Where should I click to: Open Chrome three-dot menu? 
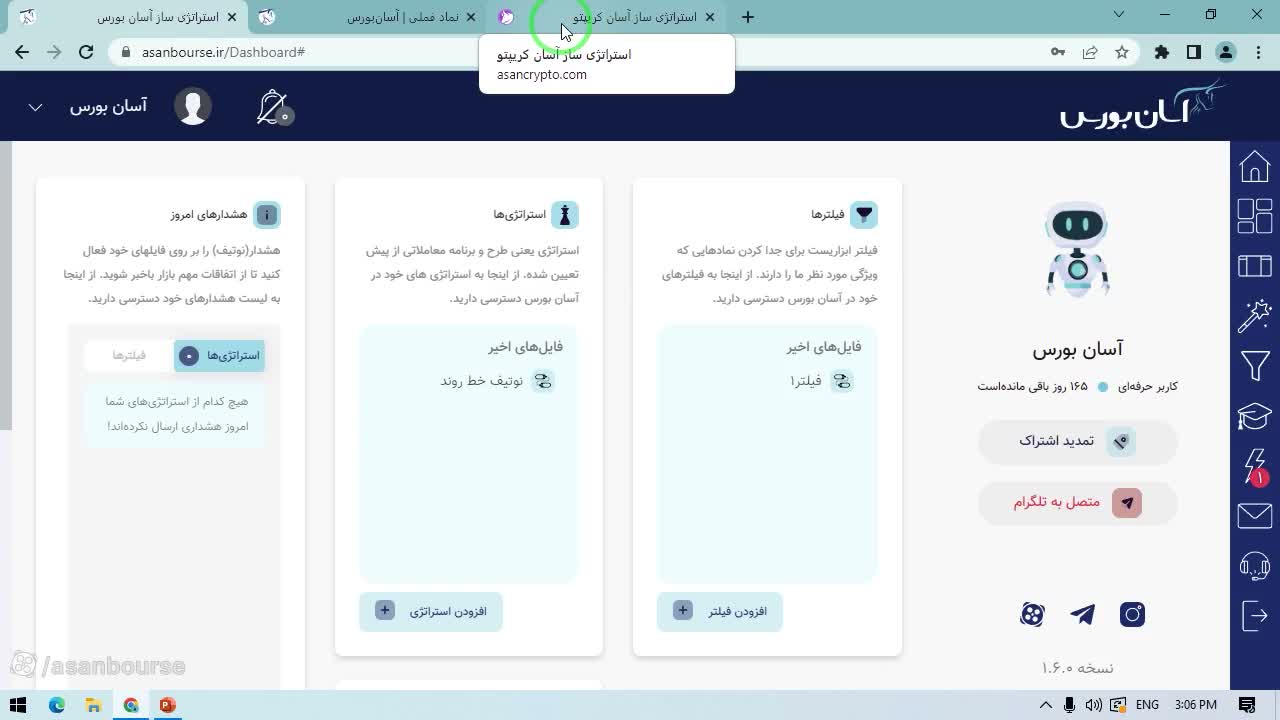coord(1257,52)
